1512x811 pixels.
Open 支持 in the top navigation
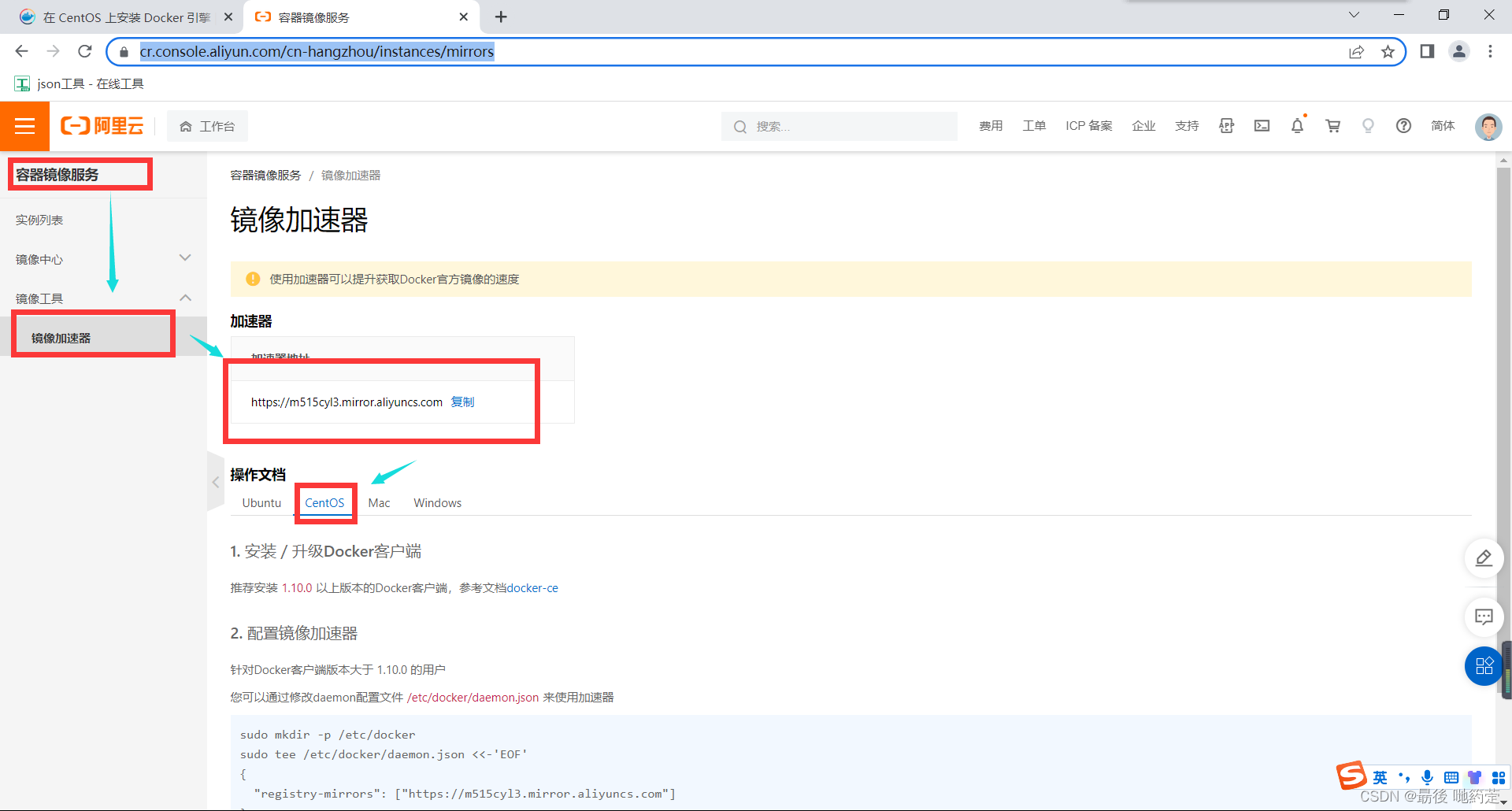click(1187, 126)
